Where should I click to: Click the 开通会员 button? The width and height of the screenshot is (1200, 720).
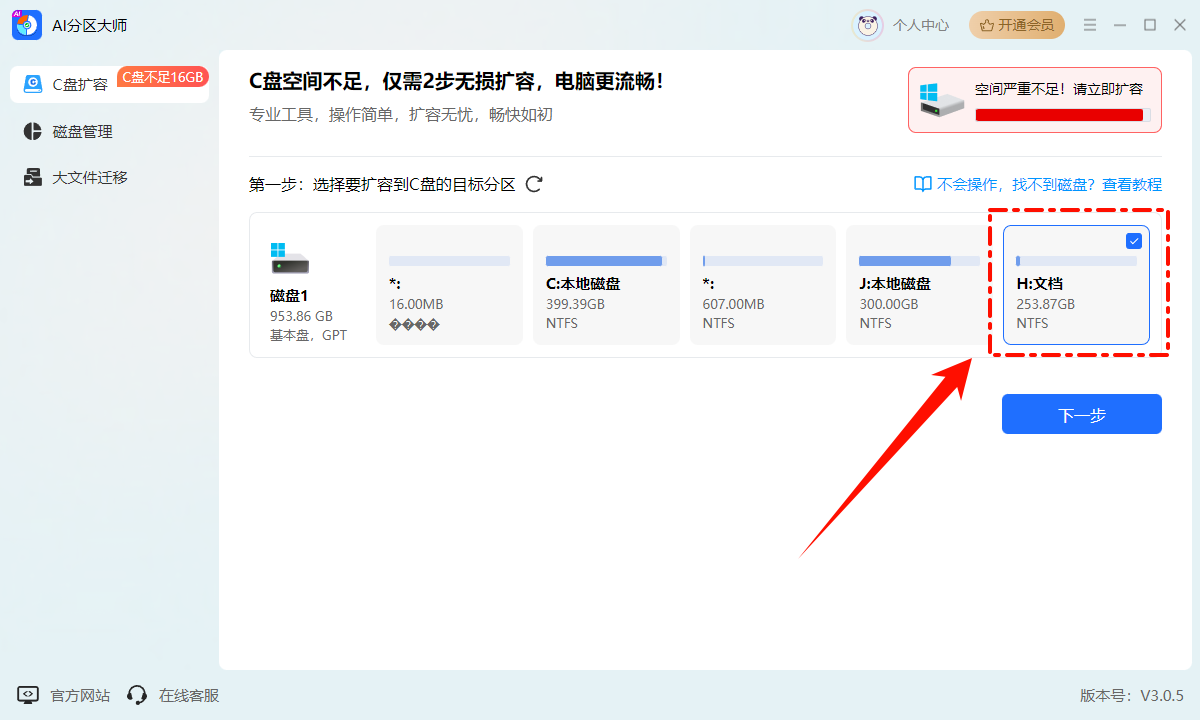[1016, 25]
